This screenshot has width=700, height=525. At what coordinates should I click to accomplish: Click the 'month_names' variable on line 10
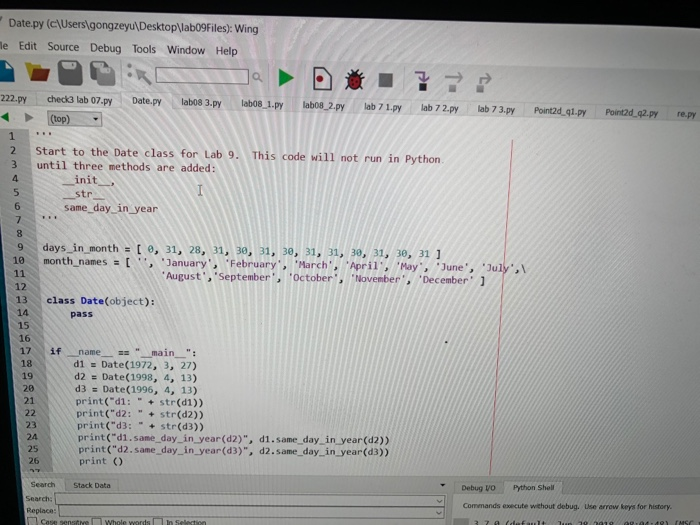tap(75, 262)
